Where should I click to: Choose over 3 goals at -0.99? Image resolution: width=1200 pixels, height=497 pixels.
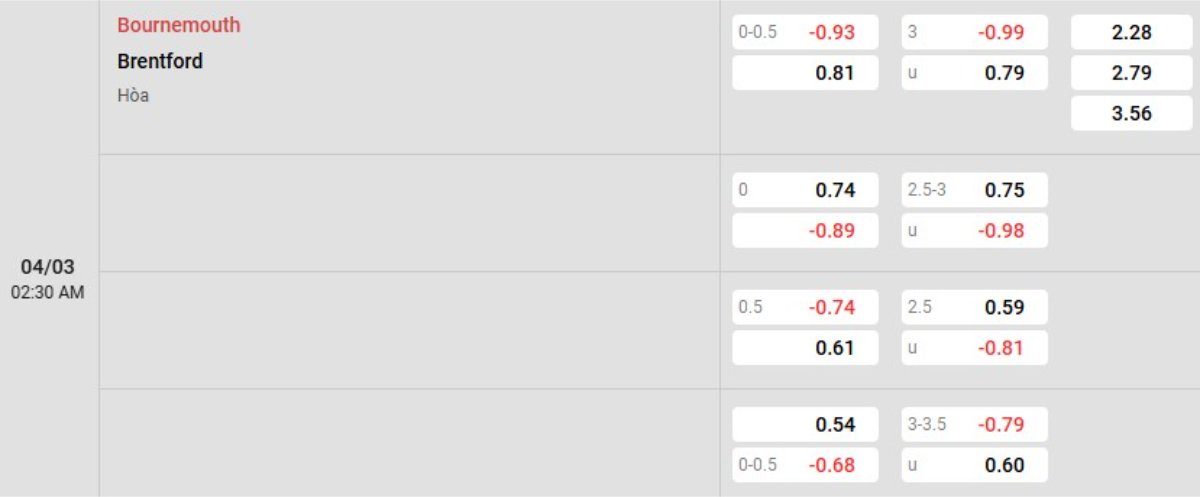(975, 32)
